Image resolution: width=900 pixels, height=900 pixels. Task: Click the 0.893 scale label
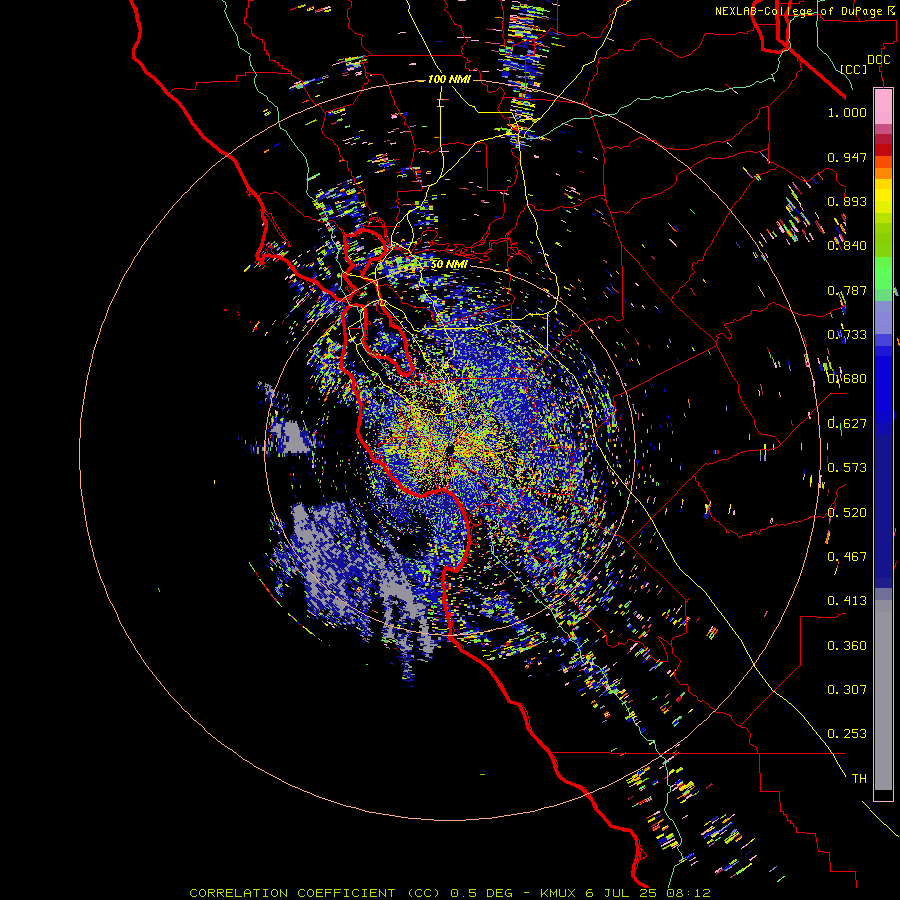click(x=847, y=201)
